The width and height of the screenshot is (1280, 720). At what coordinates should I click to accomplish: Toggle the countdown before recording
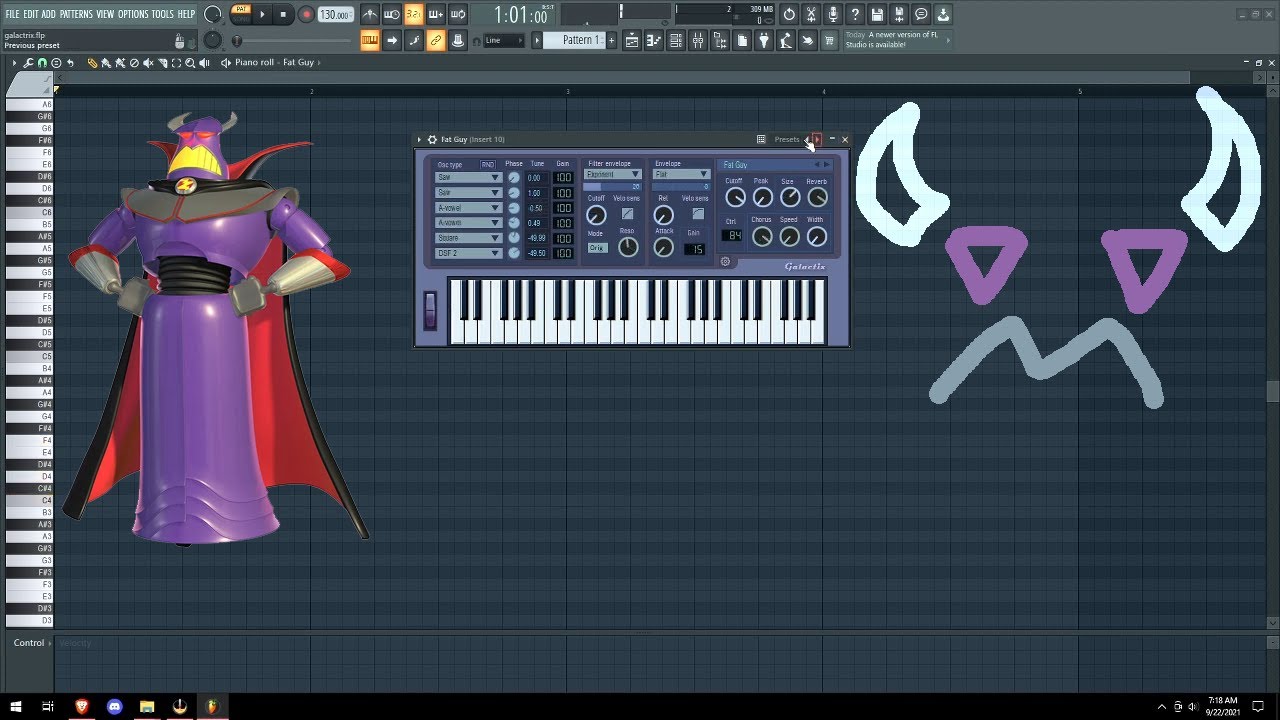(x=413, y=15)
